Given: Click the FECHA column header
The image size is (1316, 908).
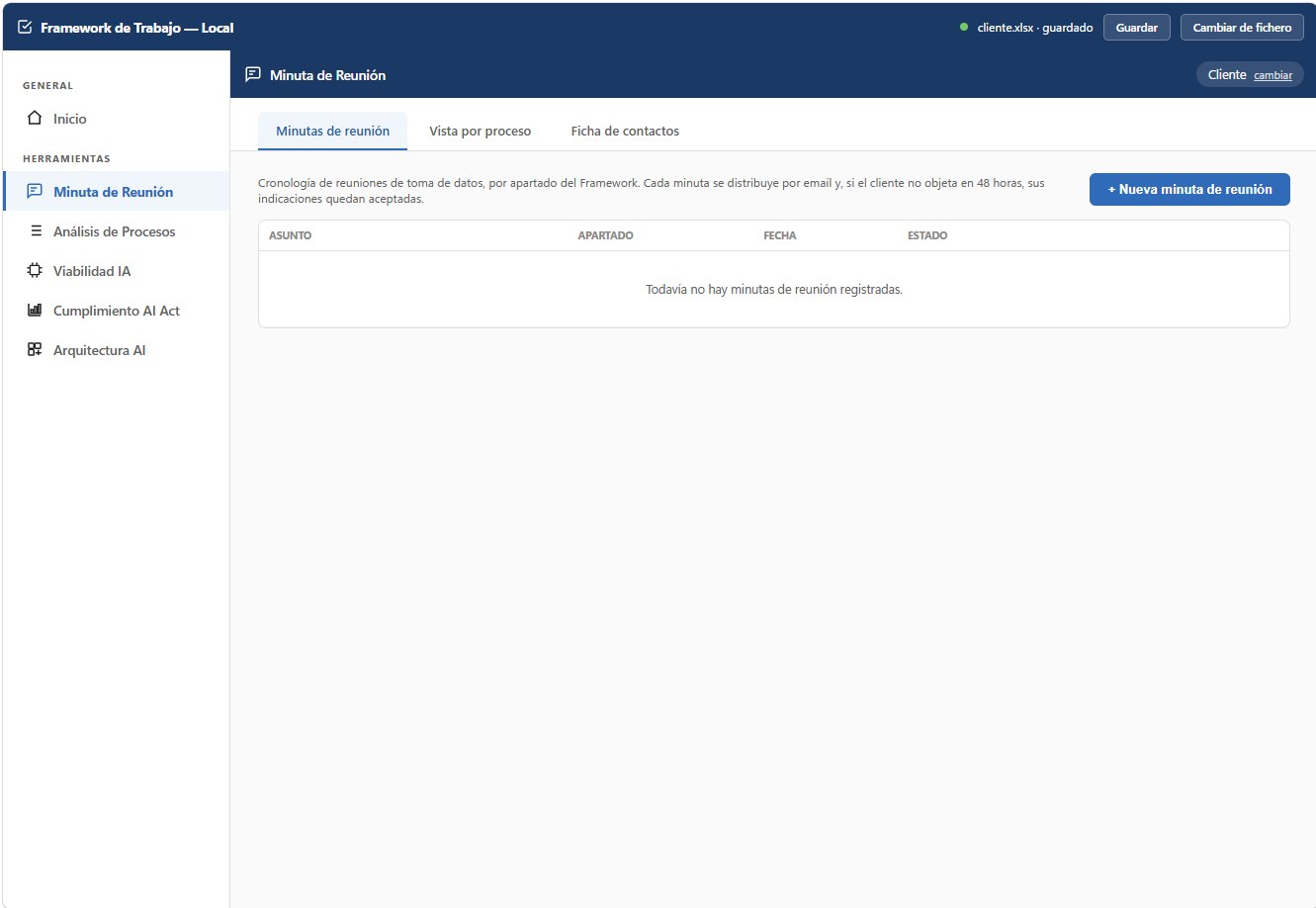Looking at the screenshot, I should tap(779, 235).
